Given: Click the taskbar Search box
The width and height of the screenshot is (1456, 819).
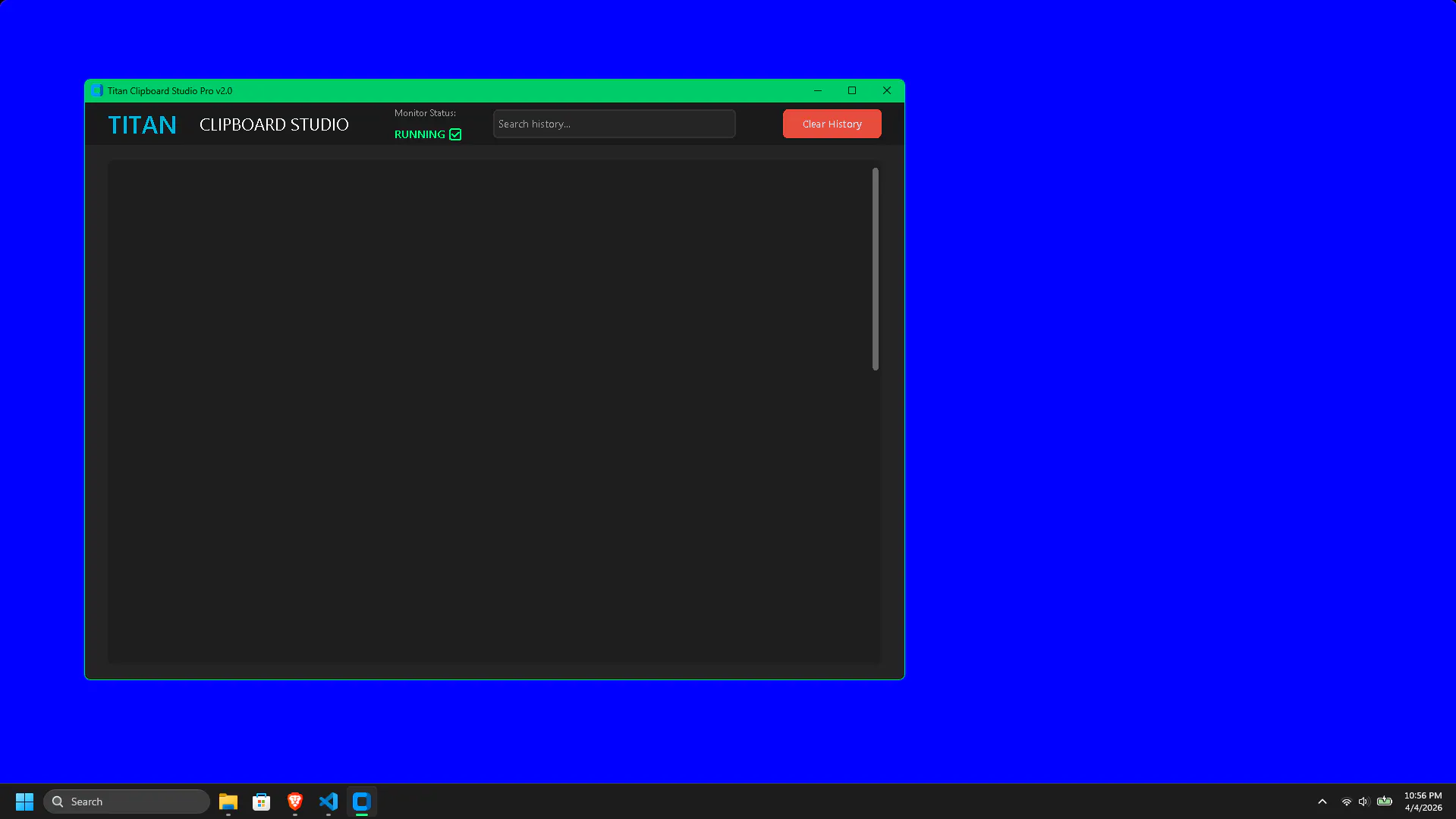Looking at the screenshot, I should click(x=127, y=802).
